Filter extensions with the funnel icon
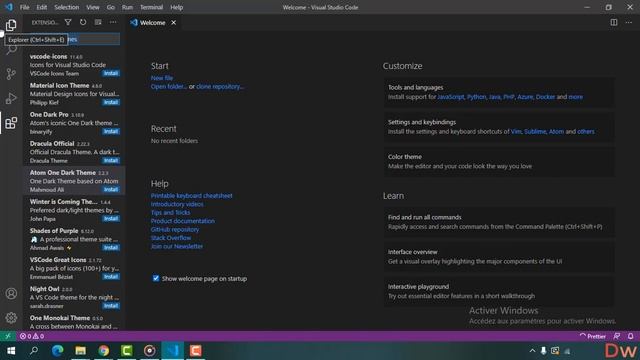Screen dimensions: 640x360 (68, 22)
